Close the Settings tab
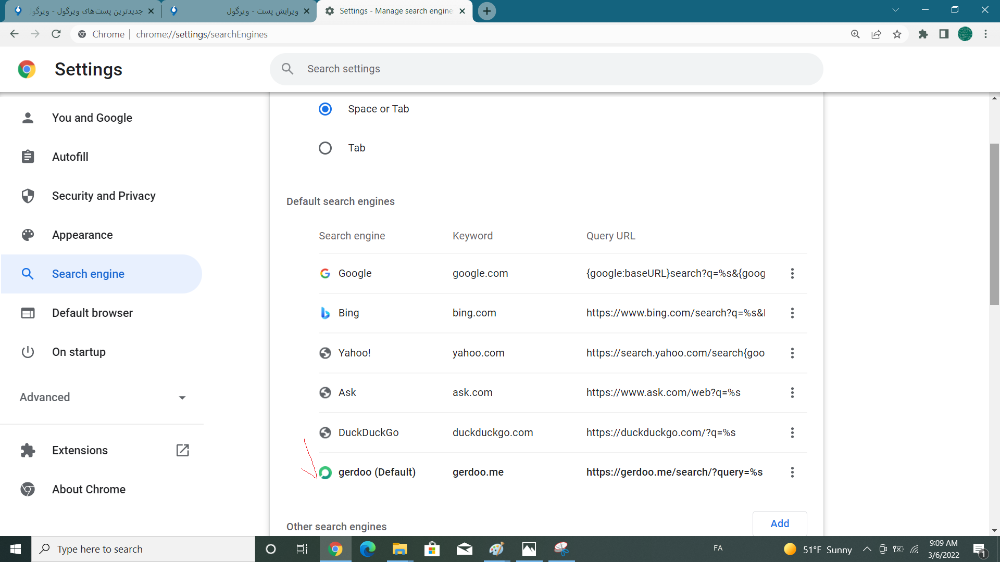Image resolution: width=1000 pixels, height=562 pixels. (462, 11)
